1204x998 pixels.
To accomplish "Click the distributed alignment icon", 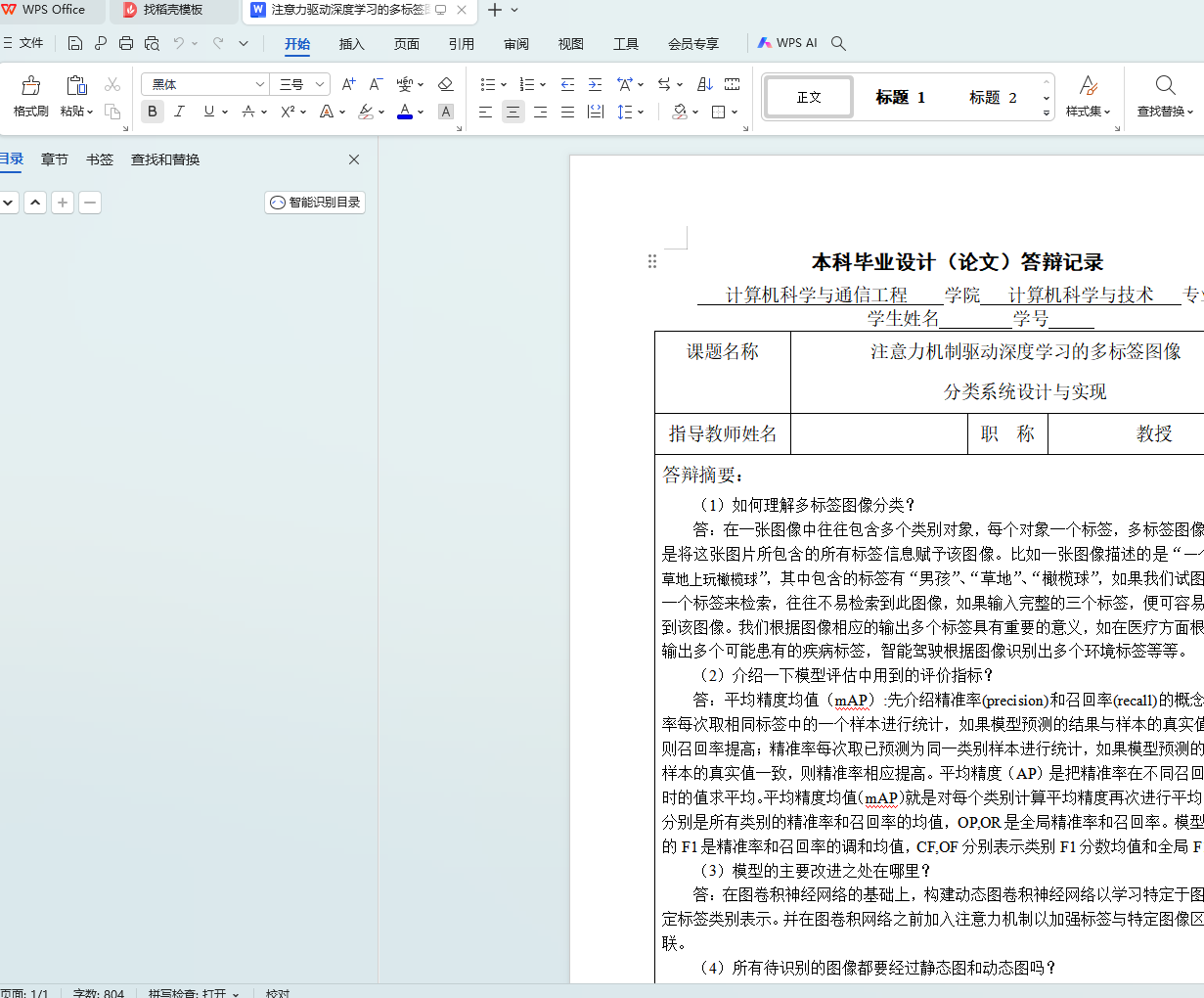I will (595, 112).
